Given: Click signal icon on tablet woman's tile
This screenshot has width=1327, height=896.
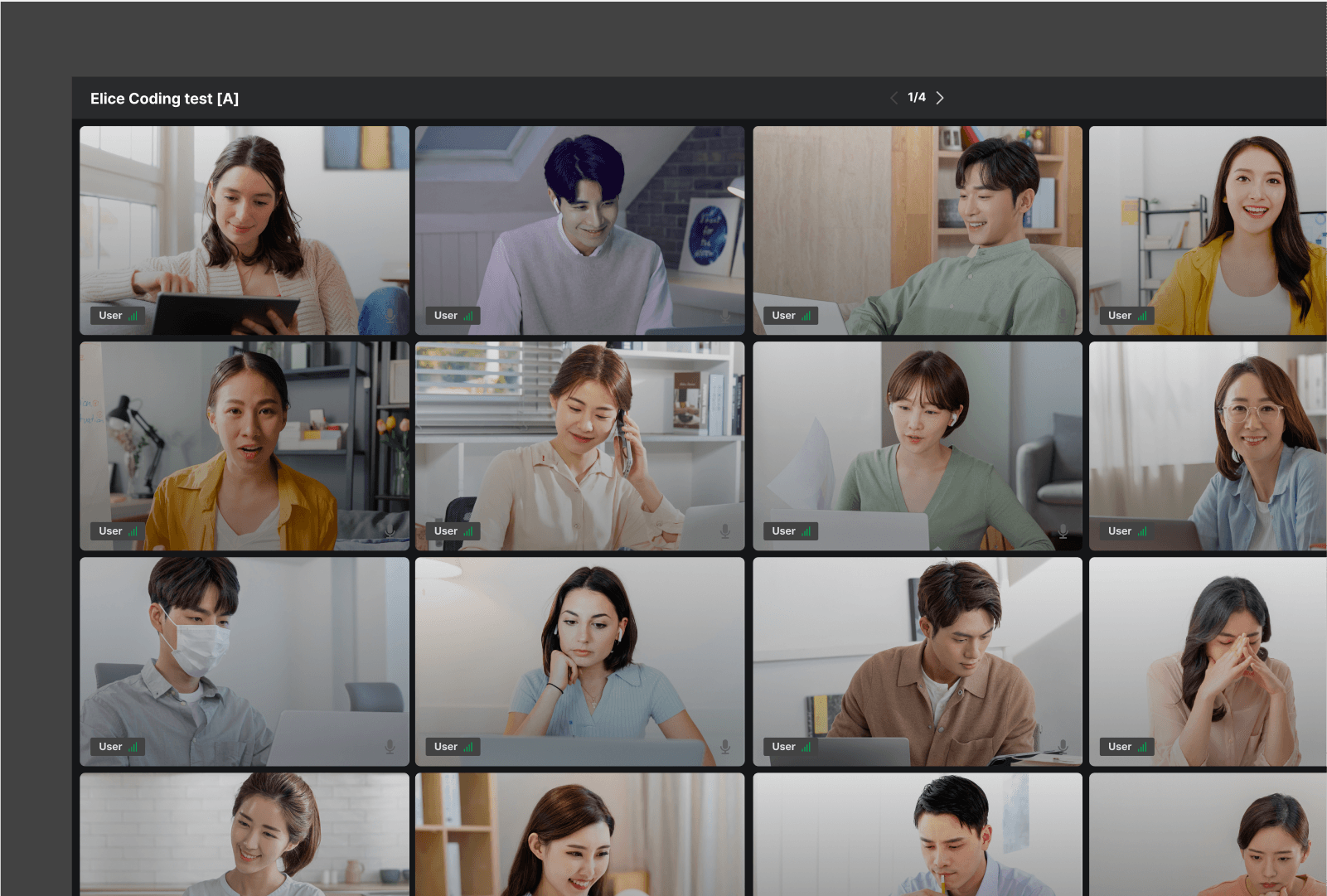Looking at the screenshot, I should tap(133, 316).
